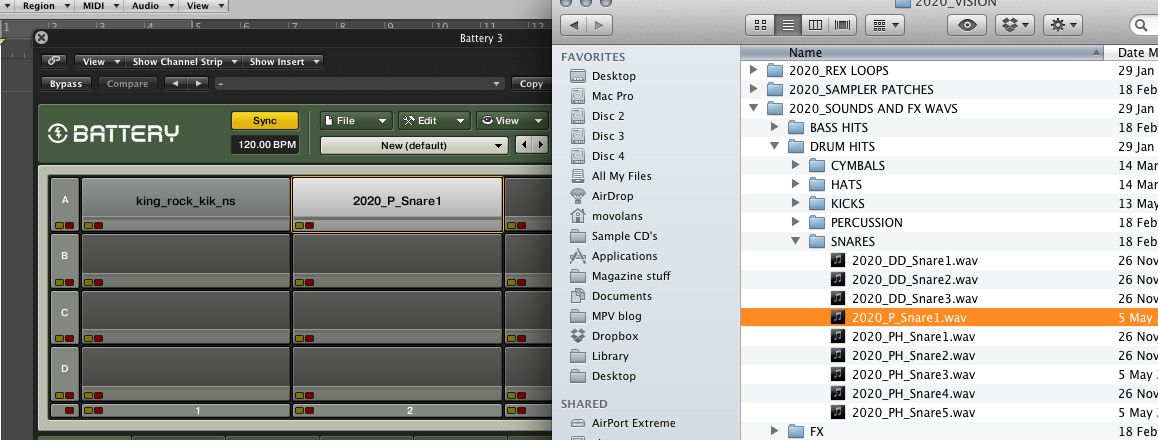
Task: Open the plugin preset name field
Action: coord(360,83)
